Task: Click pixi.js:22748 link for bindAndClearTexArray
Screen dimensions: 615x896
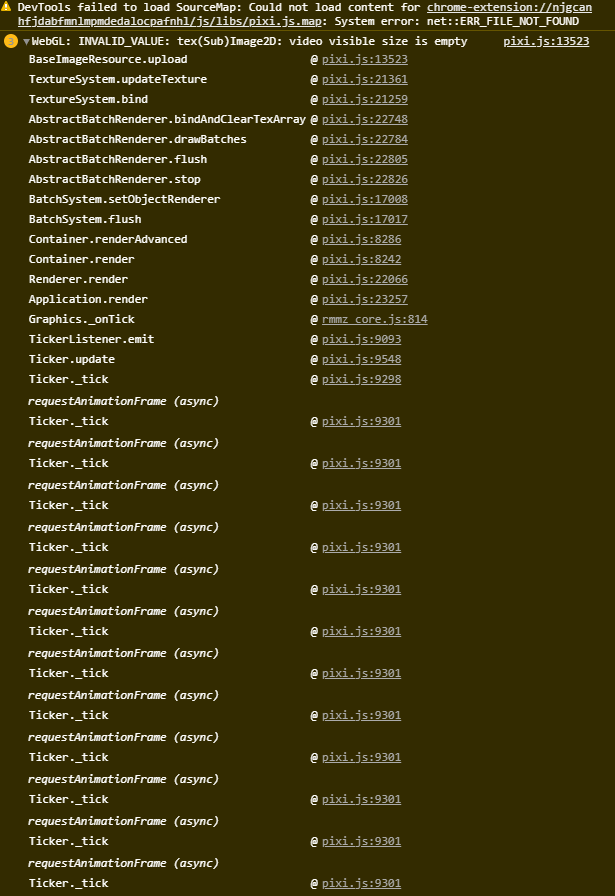Action: pyautogui.click(x=364, y=119)
